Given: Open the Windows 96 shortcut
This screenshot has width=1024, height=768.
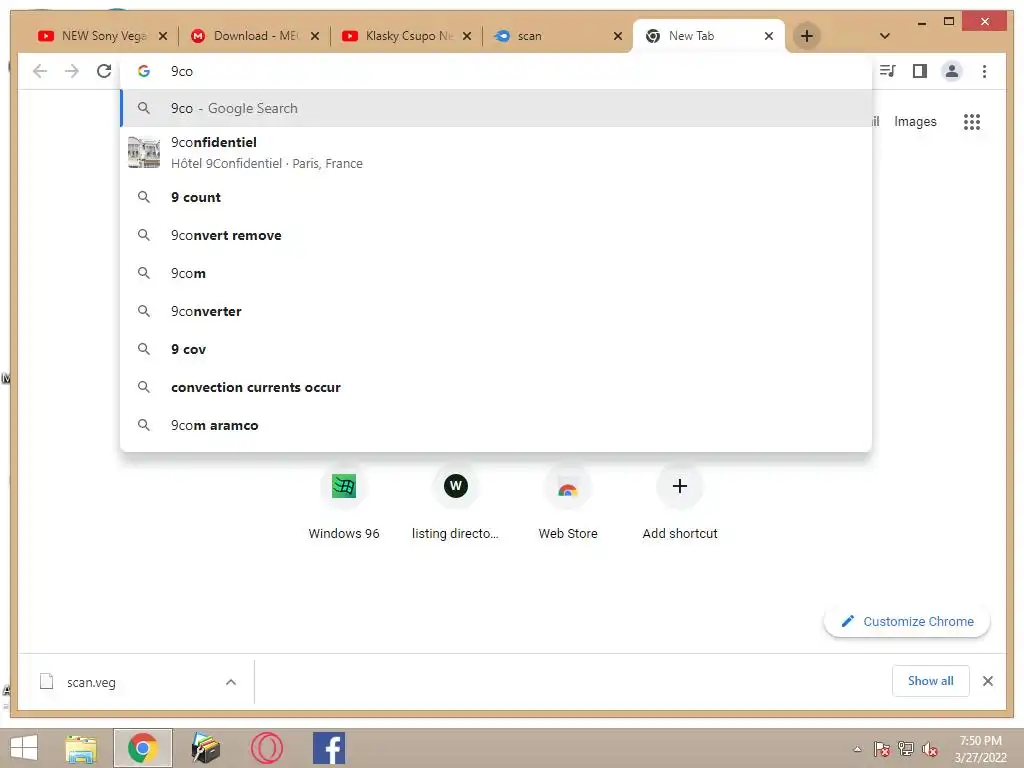Looking at the screenshot, I should click(x=344, y=503).
